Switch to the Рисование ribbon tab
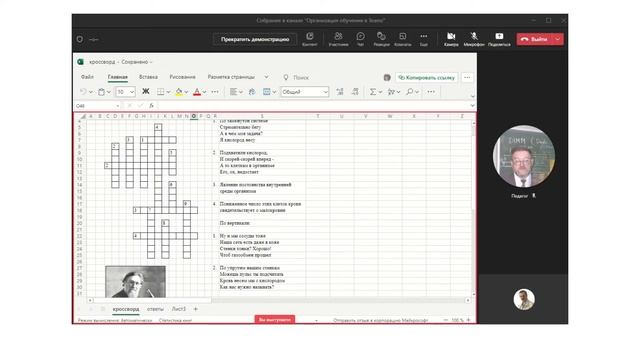The height and width of the screenshot is (360, 640). click(182, 77)
